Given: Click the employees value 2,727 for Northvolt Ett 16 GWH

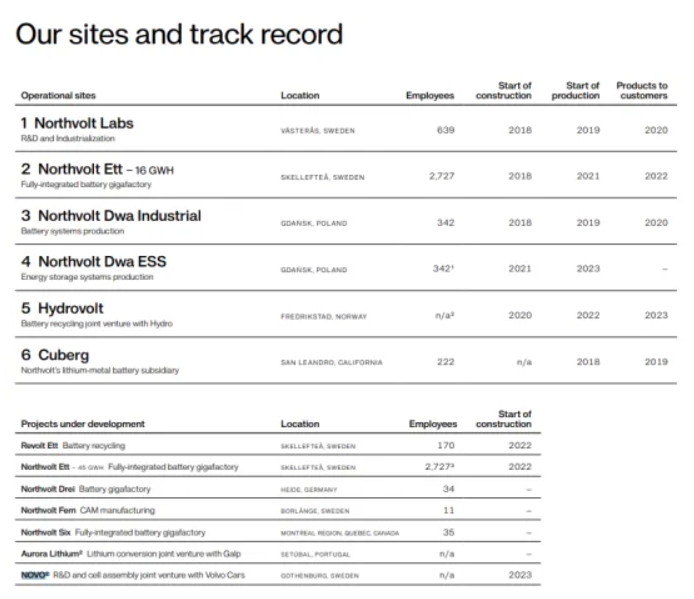Looking at the screenshot, I should 441,176.
